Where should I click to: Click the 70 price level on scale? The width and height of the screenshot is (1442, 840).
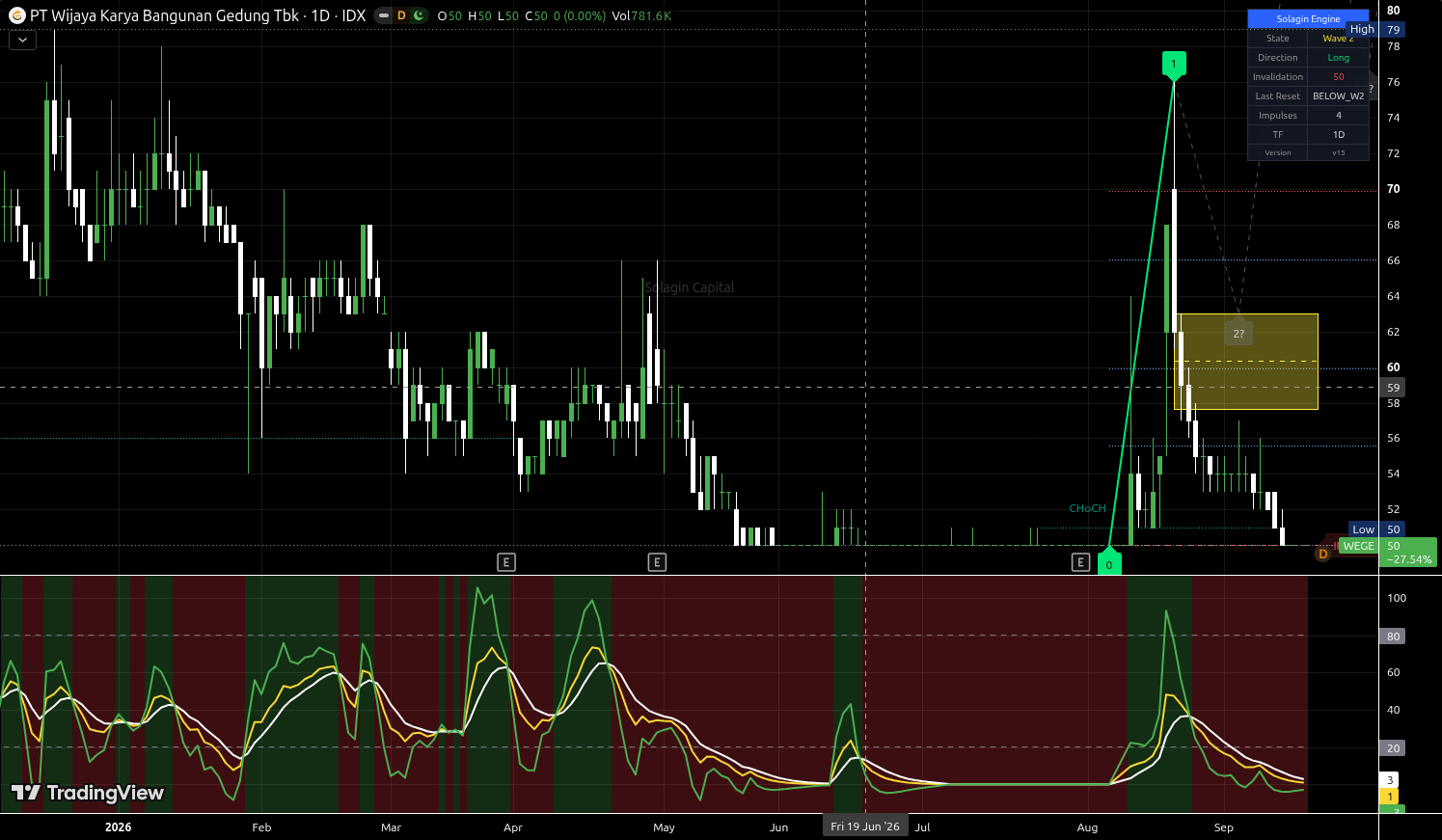click(1393, 189)
